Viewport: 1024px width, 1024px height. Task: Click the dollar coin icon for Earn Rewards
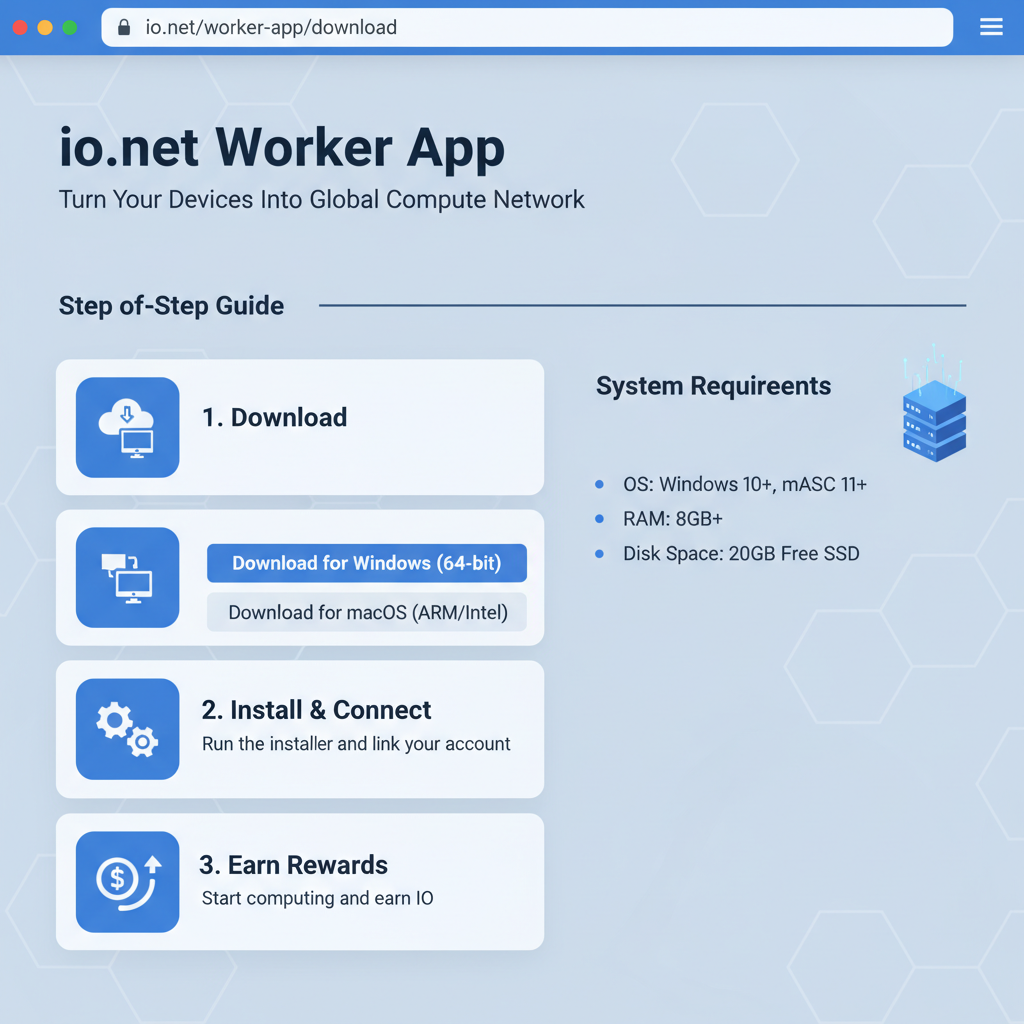pyautogui.click(x=127, y=882)
